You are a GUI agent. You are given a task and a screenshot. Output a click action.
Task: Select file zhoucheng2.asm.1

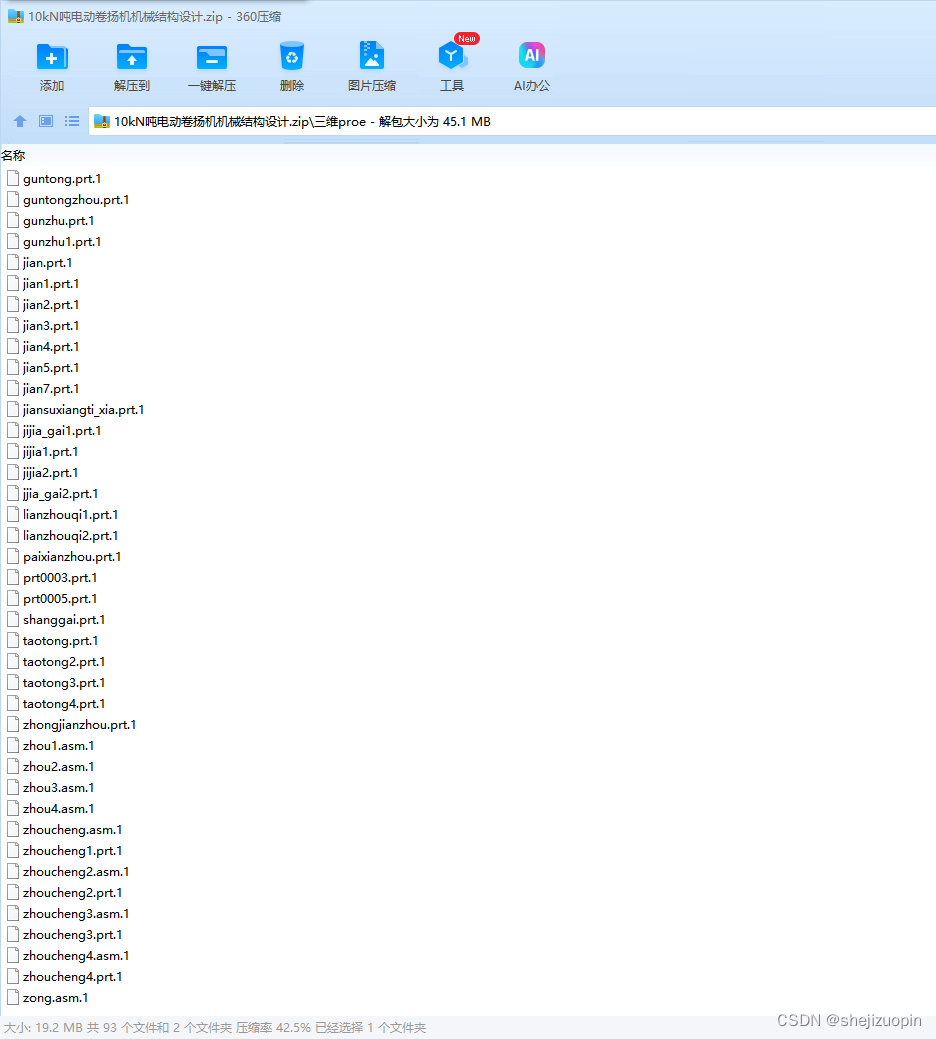[x=68, y=872]
